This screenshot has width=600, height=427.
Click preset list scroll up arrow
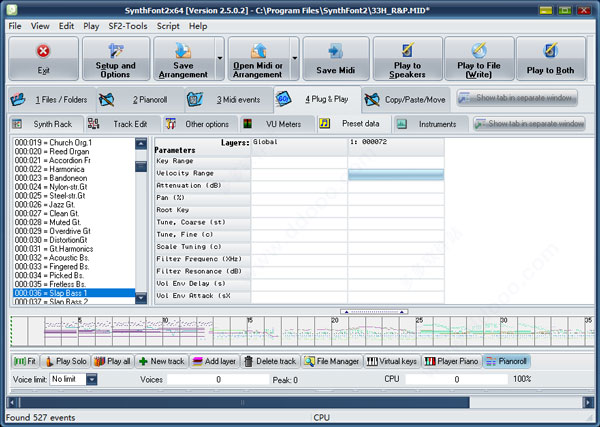click(141, 144)
